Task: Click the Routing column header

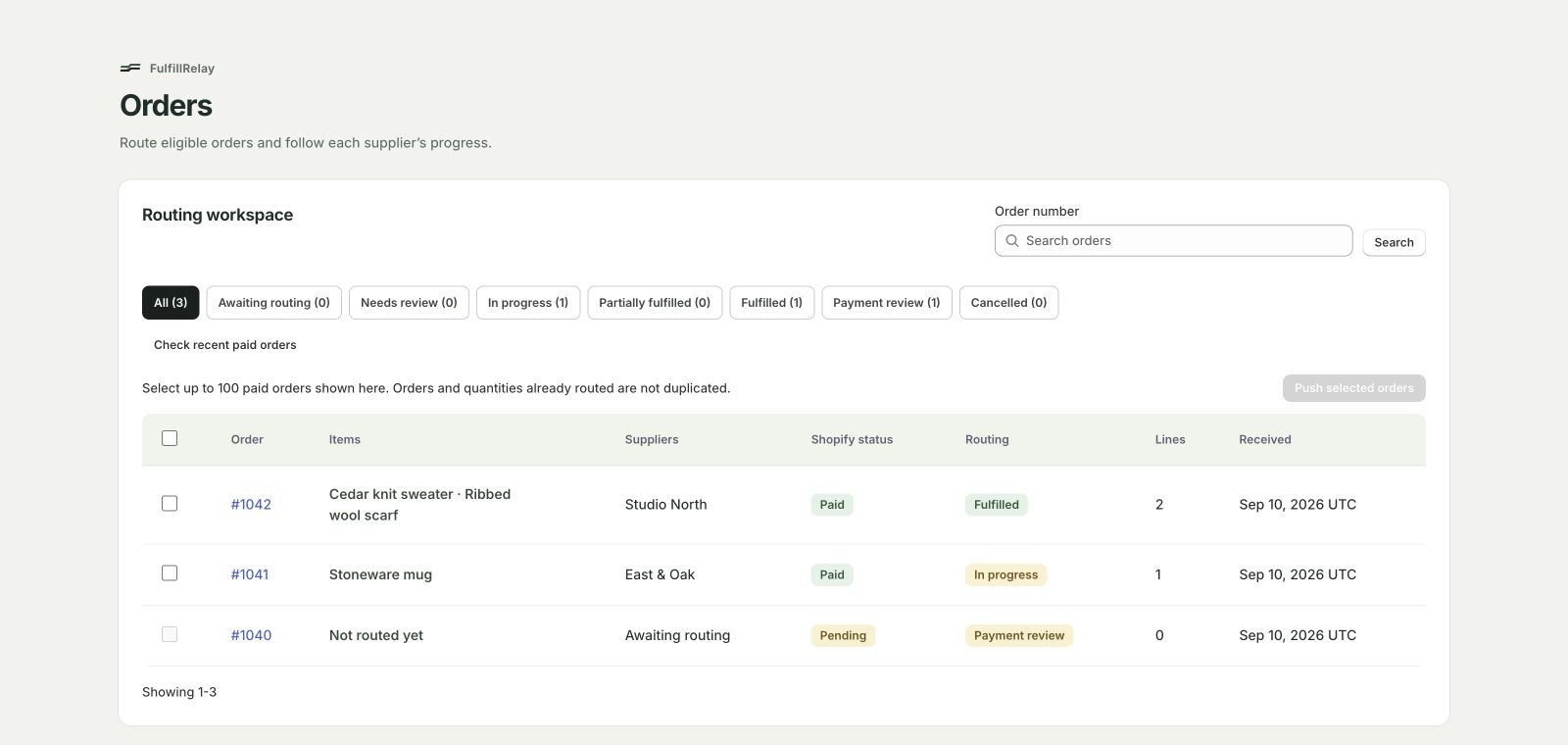Action: (x=987, y=439)
